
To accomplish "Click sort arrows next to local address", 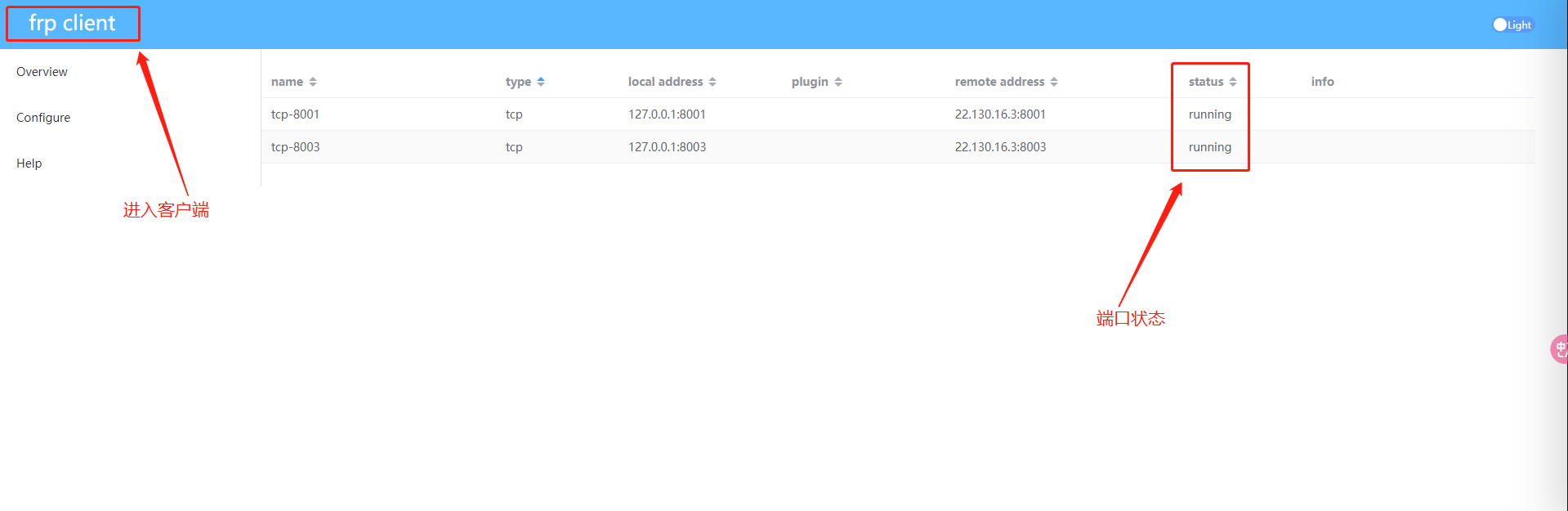I will point(713,82).
